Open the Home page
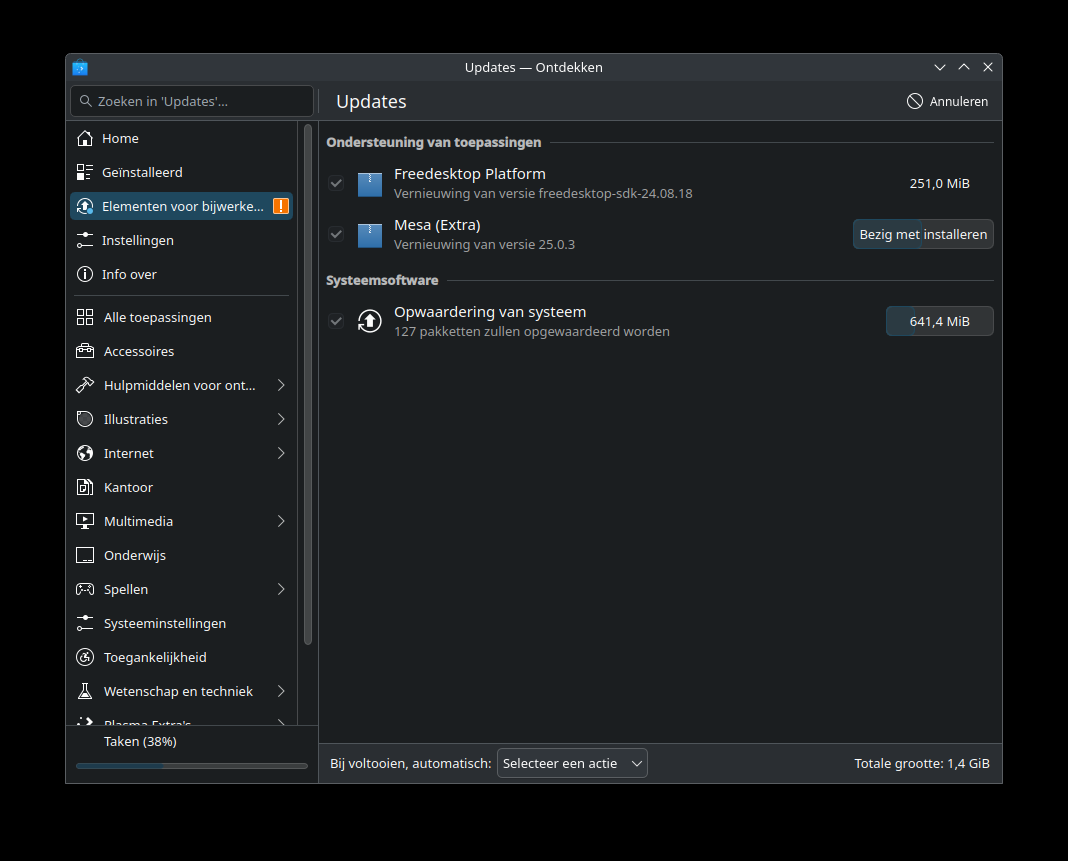Image resolution: width=1068 pixels, height=861 pixels. pyautogui.click(x=181, y=138)
